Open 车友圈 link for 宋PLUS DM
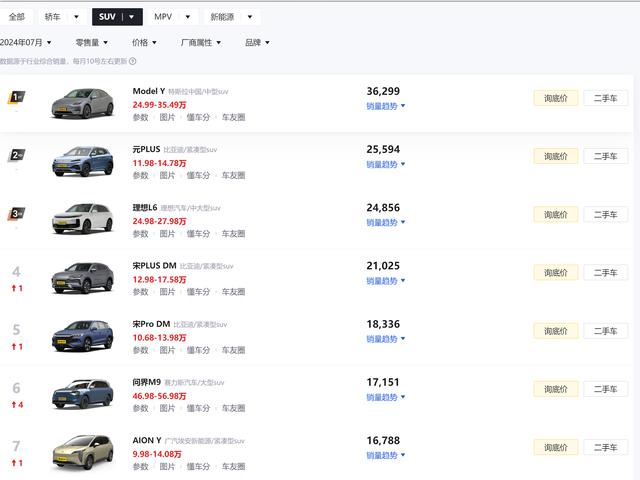 point(233,292)
